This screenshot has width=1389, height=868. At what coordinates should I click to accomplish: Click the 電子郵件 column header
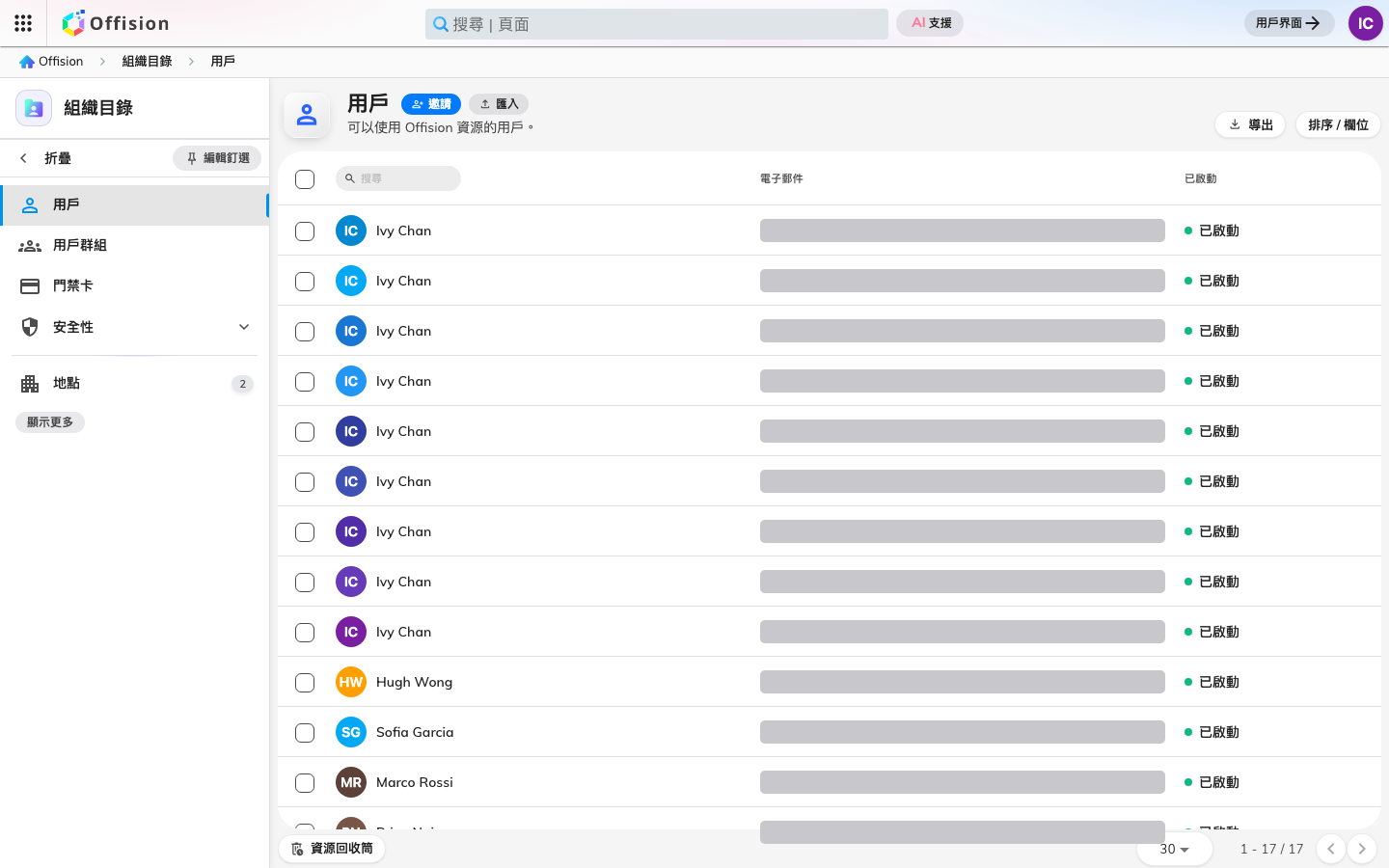click(781, 179)
